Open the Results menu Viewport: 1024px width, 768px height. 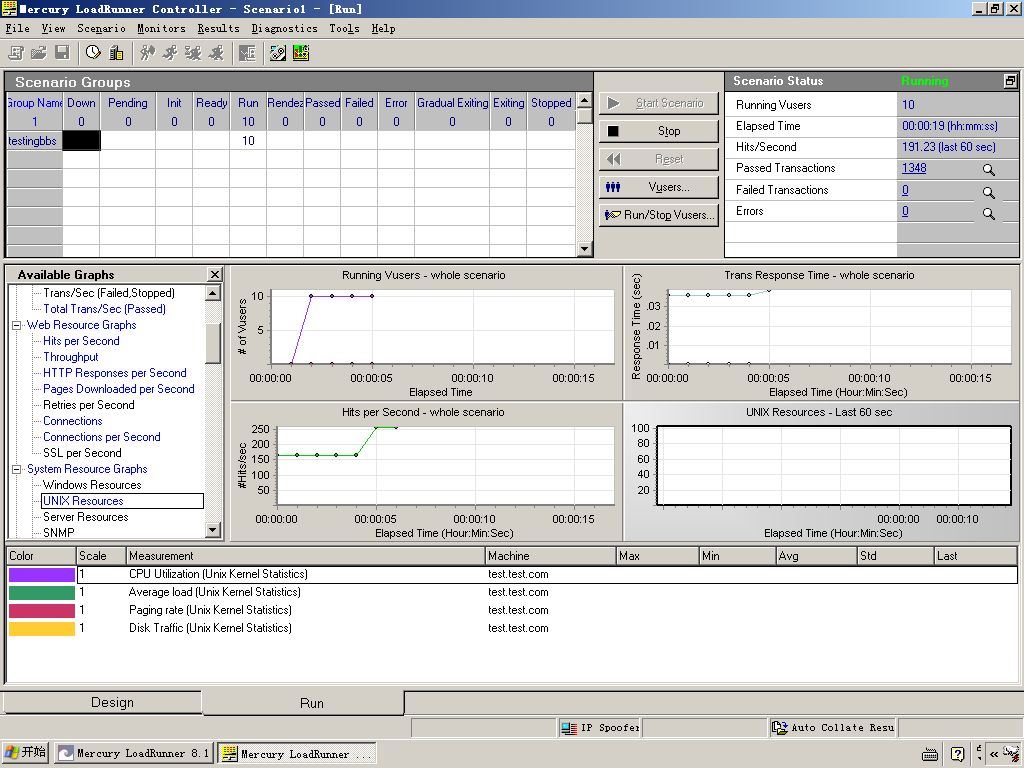[x=219, y=29]
